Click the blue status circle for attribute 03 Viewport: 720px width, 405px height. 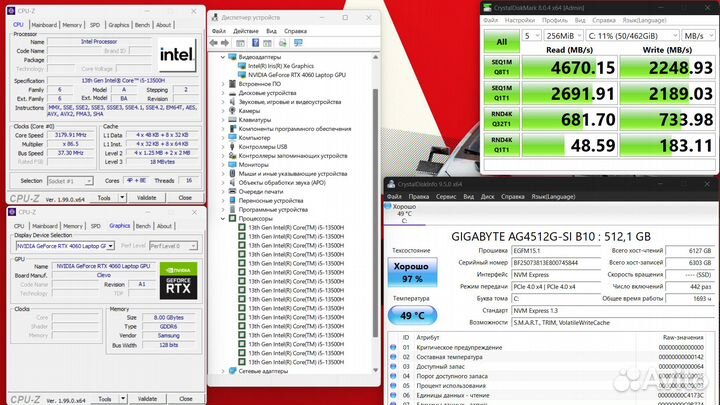pos(393,366)
